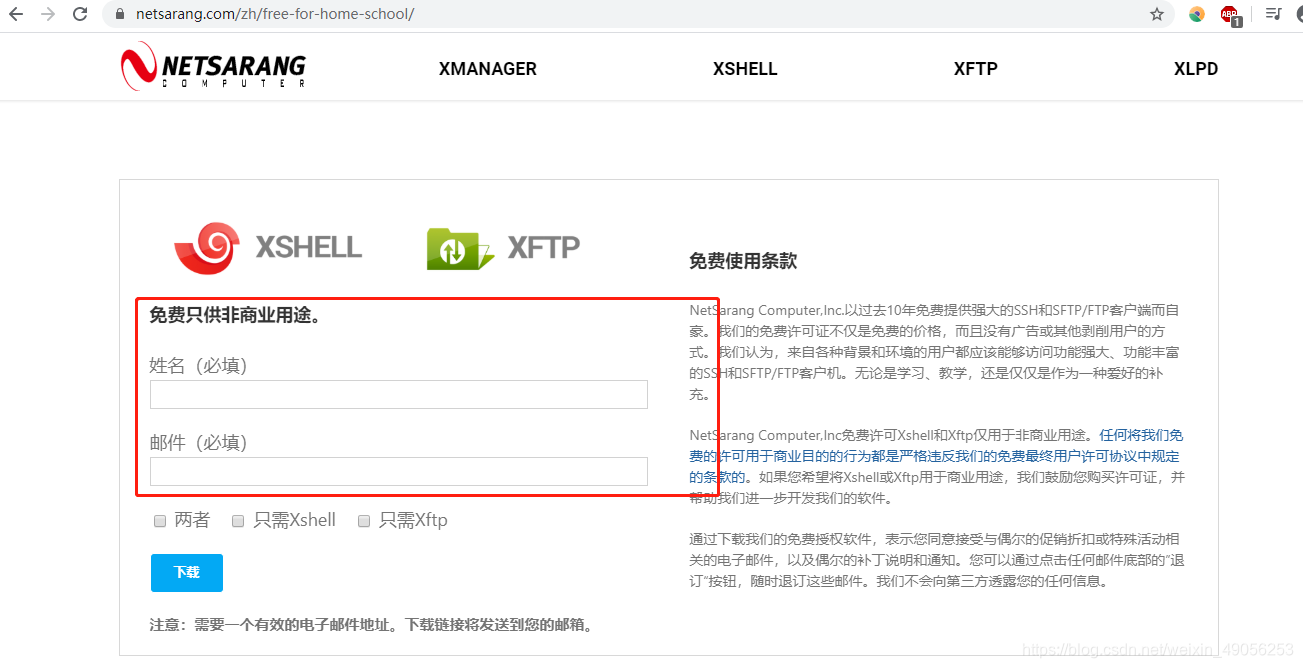Open the colorful circular browser extension icon
1303x668 pixels.
point(1197,14)
